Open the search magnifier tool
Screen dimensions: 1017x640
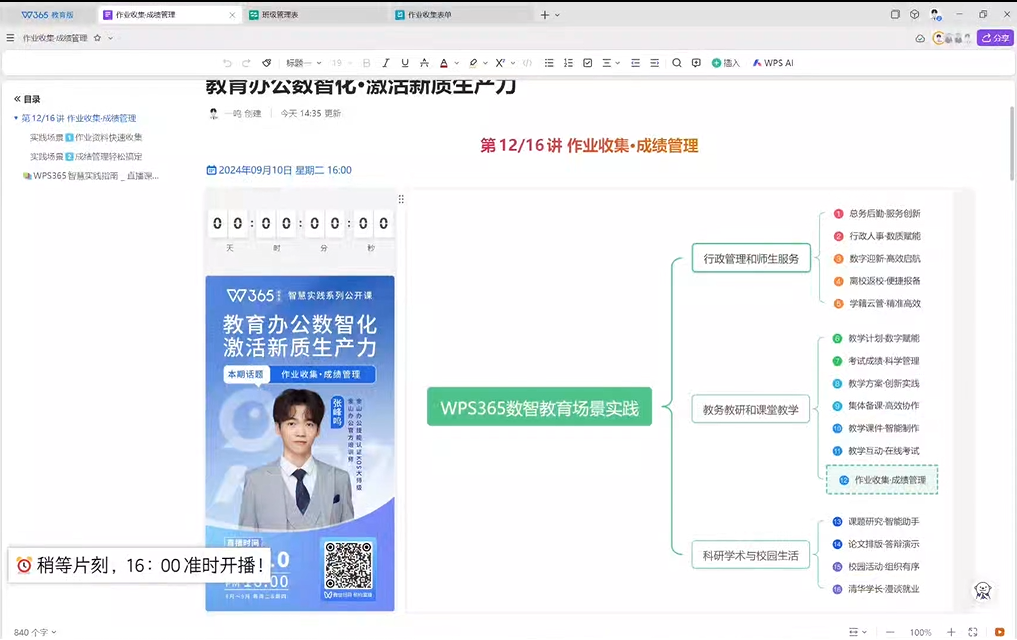point(677,63)
